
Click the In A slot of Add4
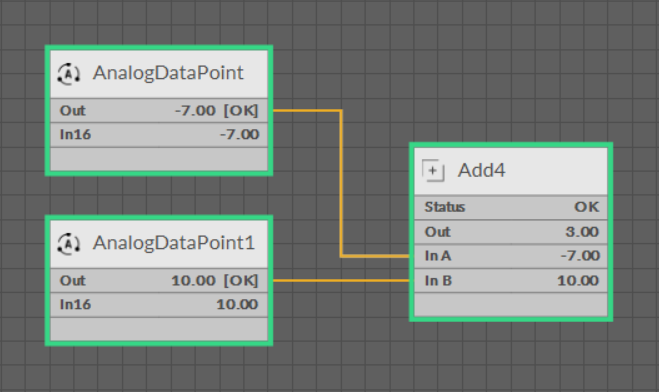coord(511,255)
